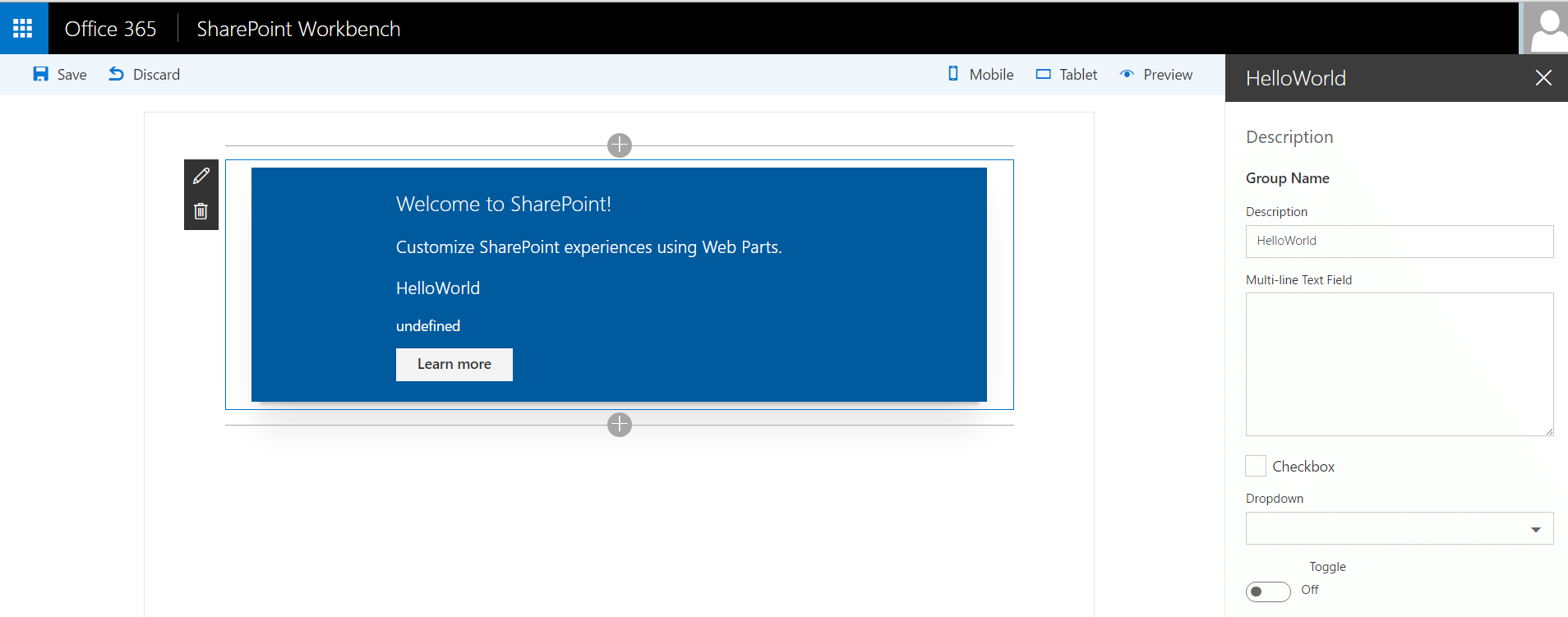Click the Learn more button
Screen dimensions: 1568x617
click(454, 365)
